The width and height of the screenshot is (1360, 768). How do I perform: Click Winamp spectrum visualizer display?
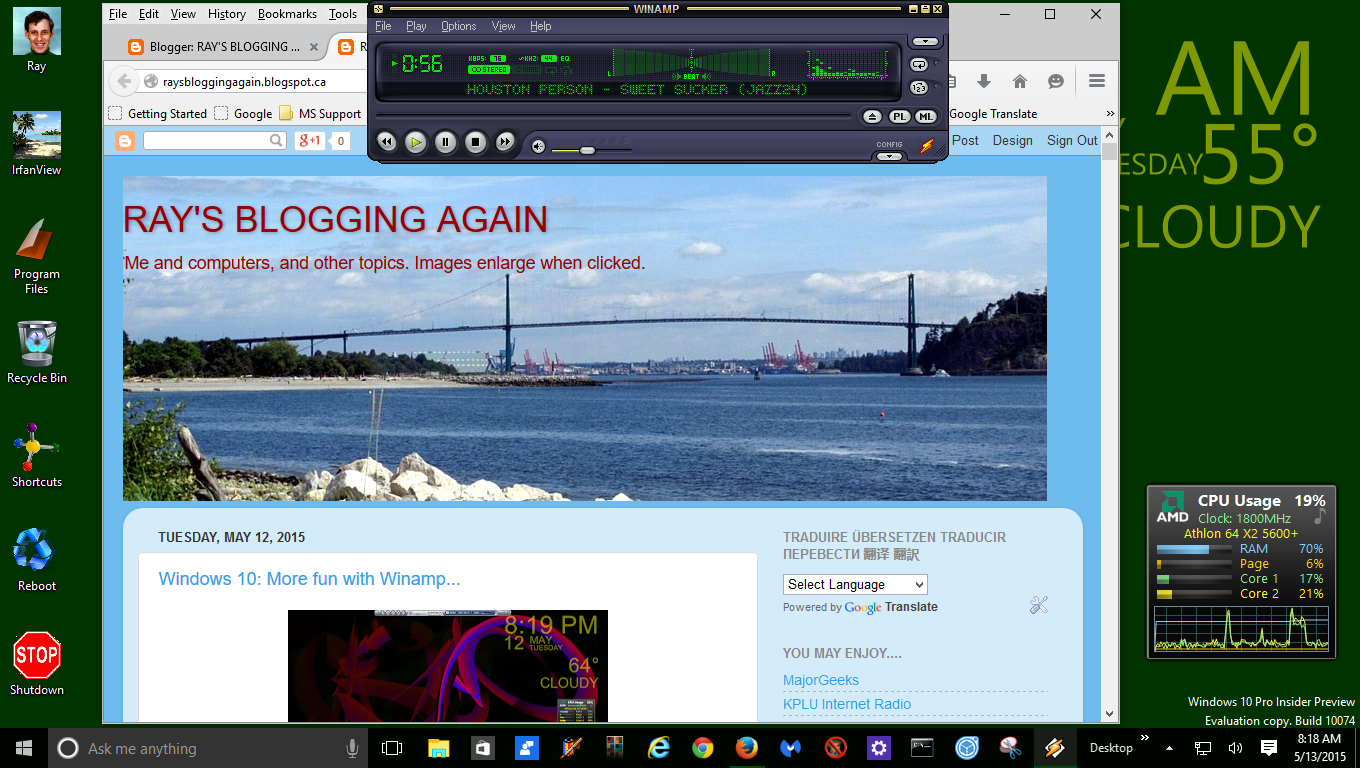pos(846,65)
